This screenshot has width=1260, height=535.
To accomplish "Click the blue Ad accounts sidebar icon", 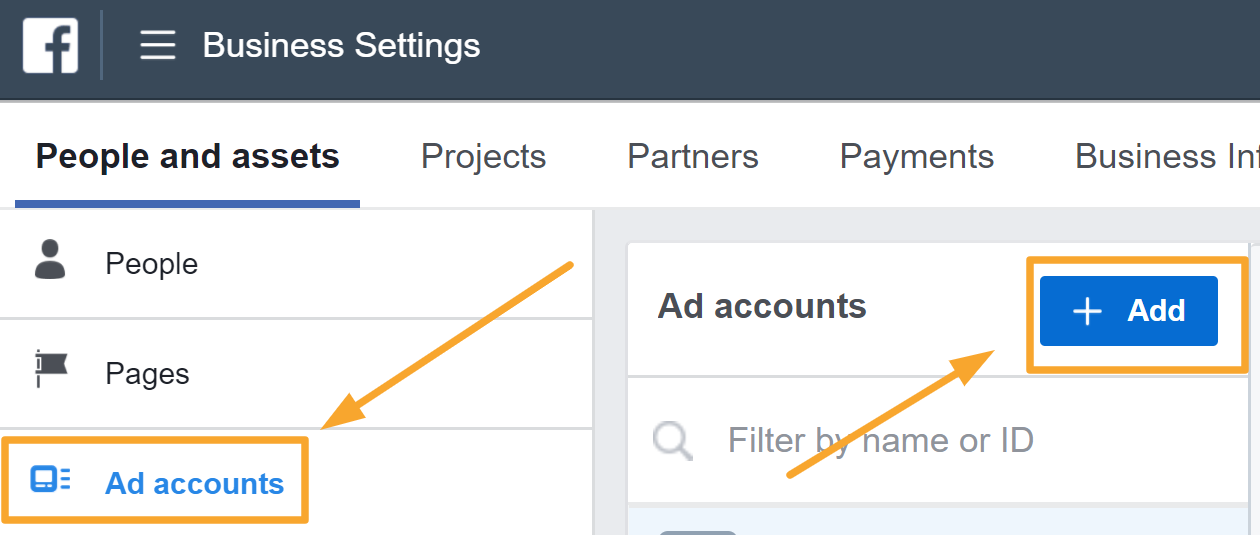I will (50, 481).
